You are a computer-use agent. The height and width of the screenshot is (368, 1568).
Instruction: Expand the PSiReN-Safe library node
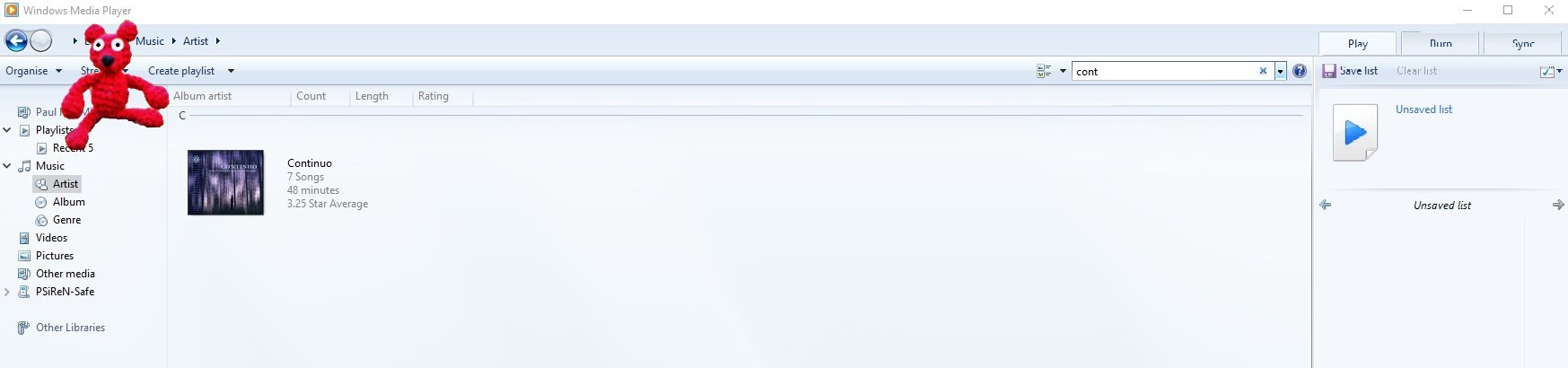click(x=7, y=292)
